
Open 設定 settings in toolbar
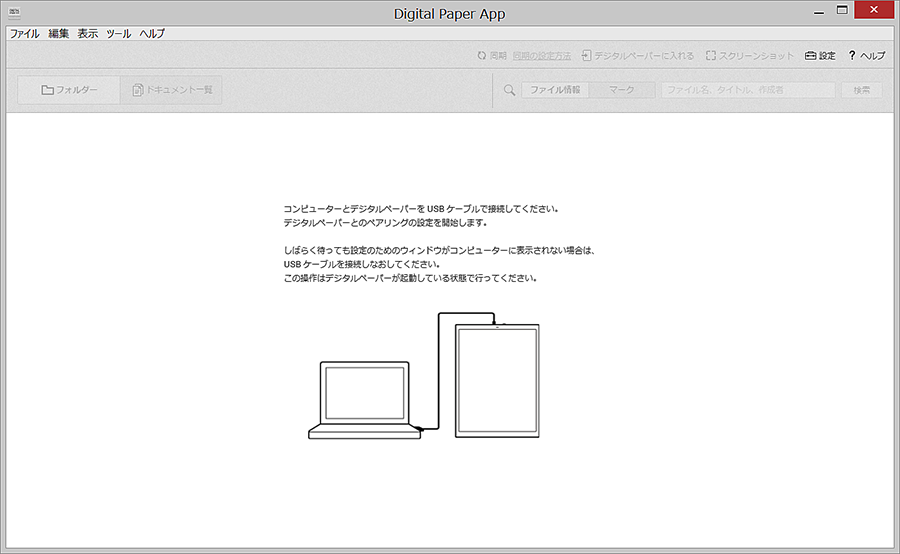click(820, 56)
